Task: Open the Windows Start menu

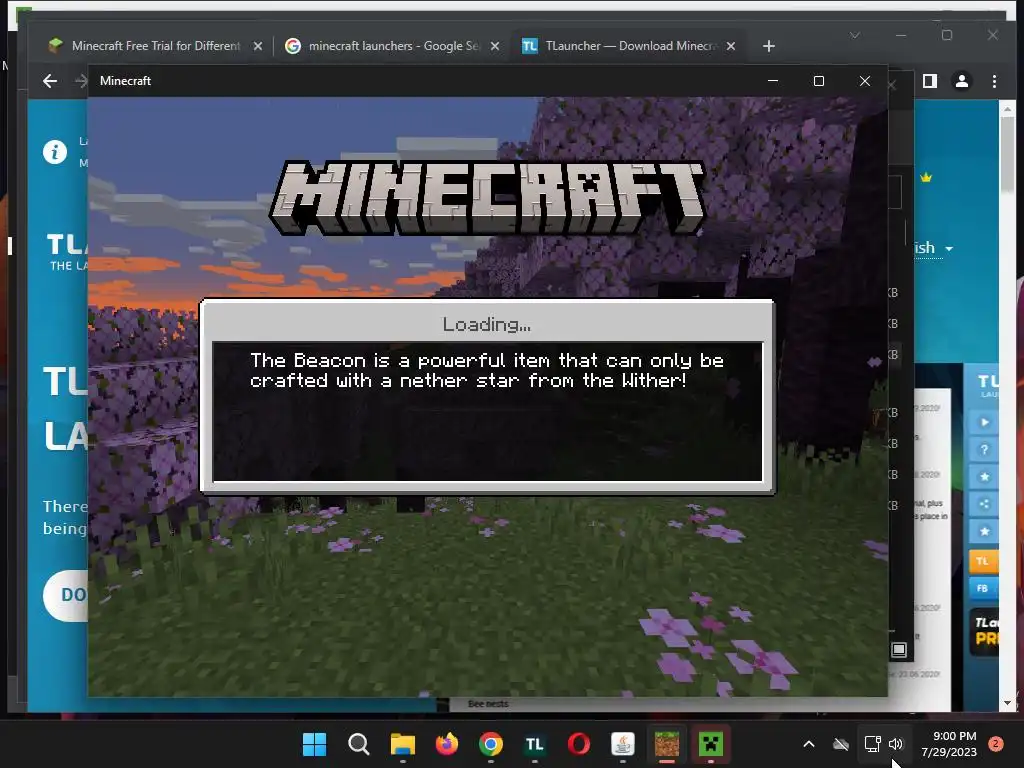Action: point(314,744)
